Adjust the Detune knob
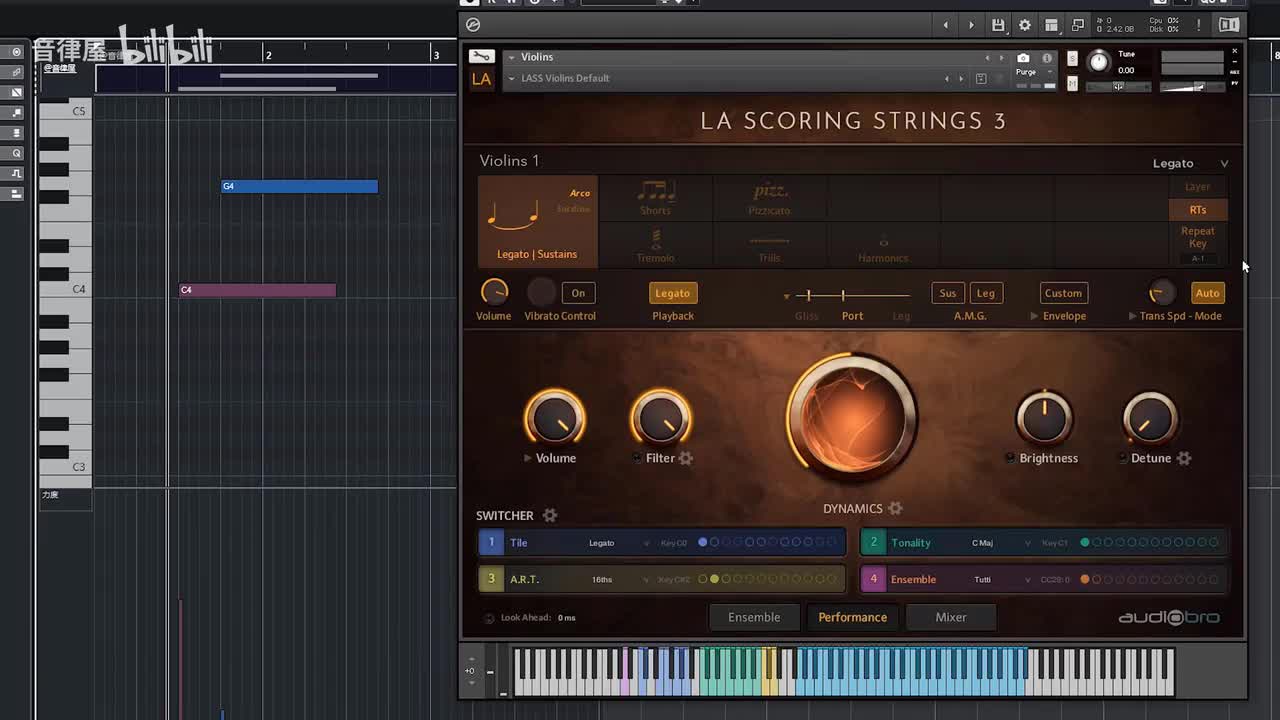The height and width of the screenshot is (720, 1280). coord(1149,418)
